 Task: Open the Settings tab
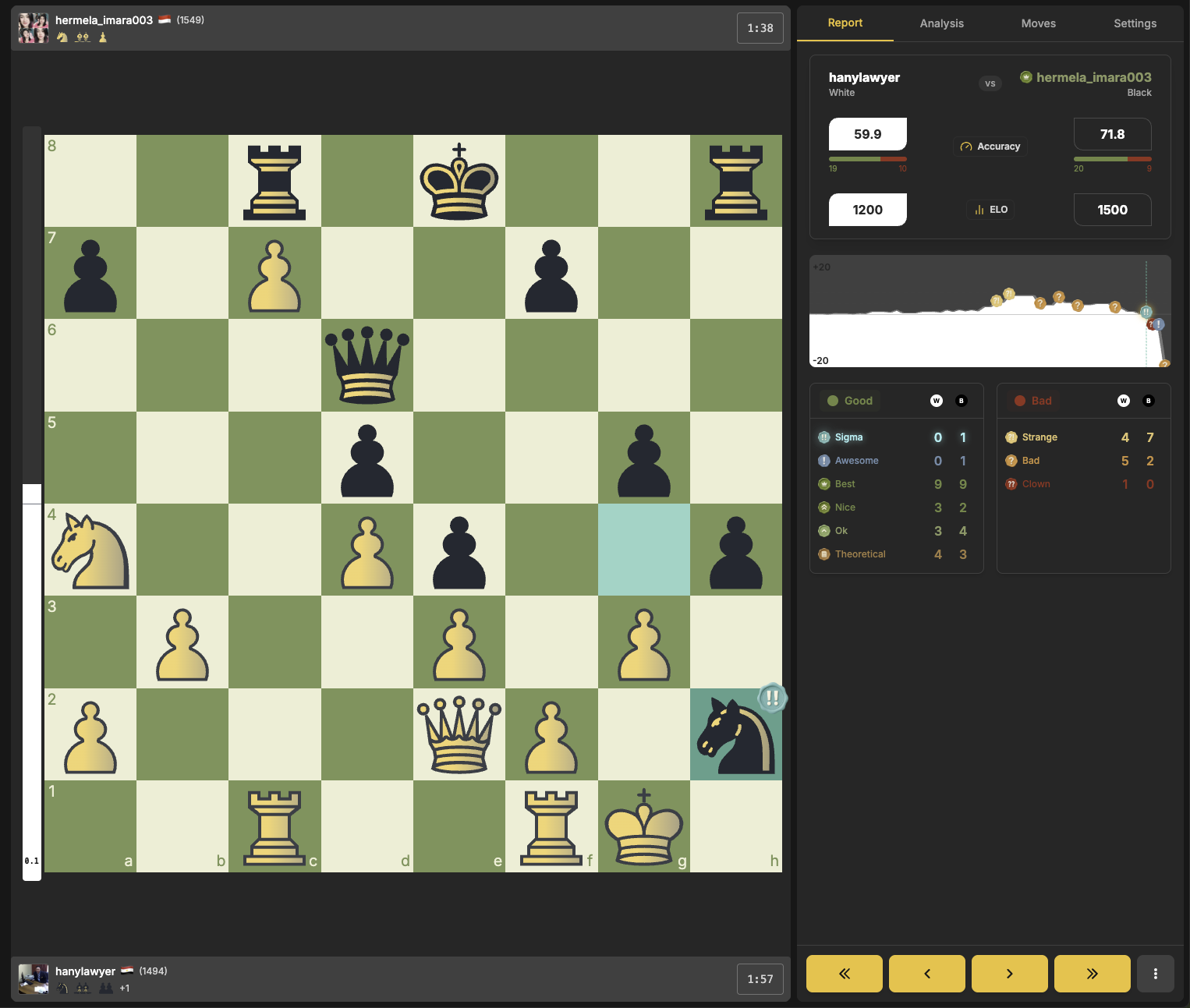[x=1135, y=23]
